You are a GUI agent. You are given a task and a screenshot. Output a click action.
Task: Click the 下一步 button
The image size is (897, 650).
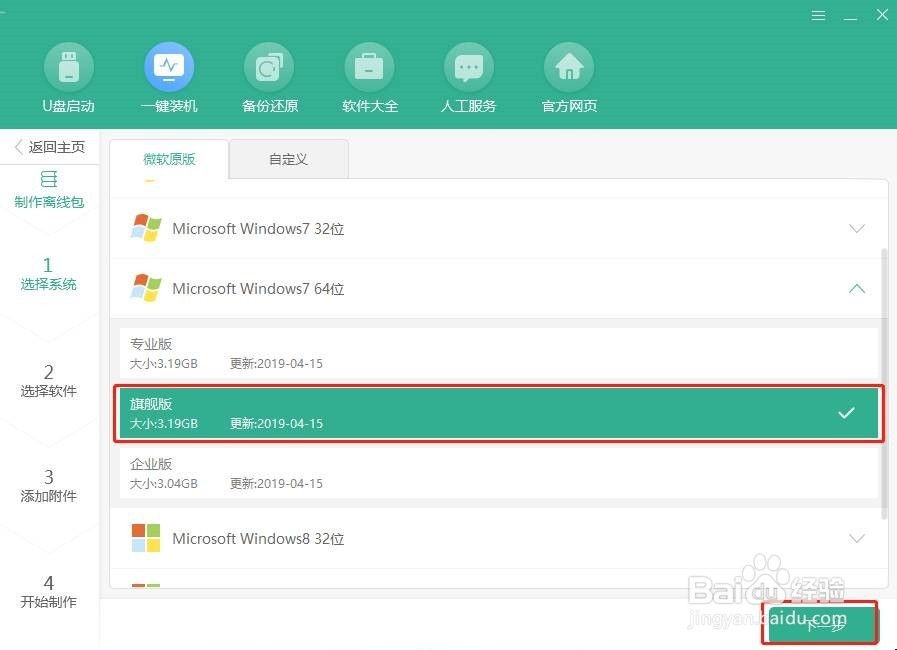(x=820, y=623)
